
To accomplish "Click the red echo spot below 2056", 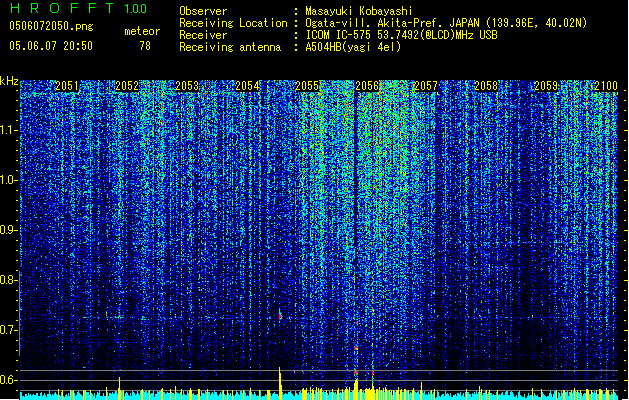I will 356,347.
